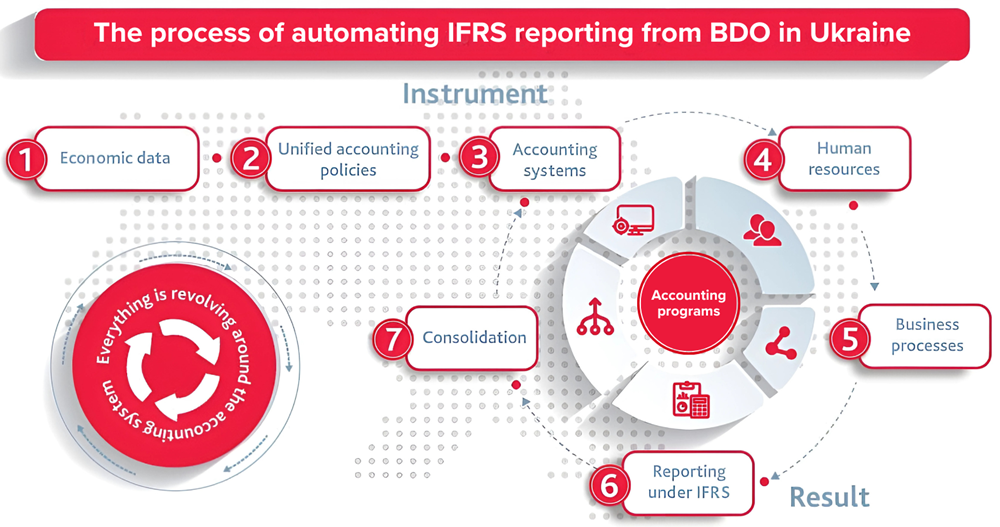Open the Unified accounting policies box
Viewport: 1000px width, 527px height.
(x=348, y=159)
